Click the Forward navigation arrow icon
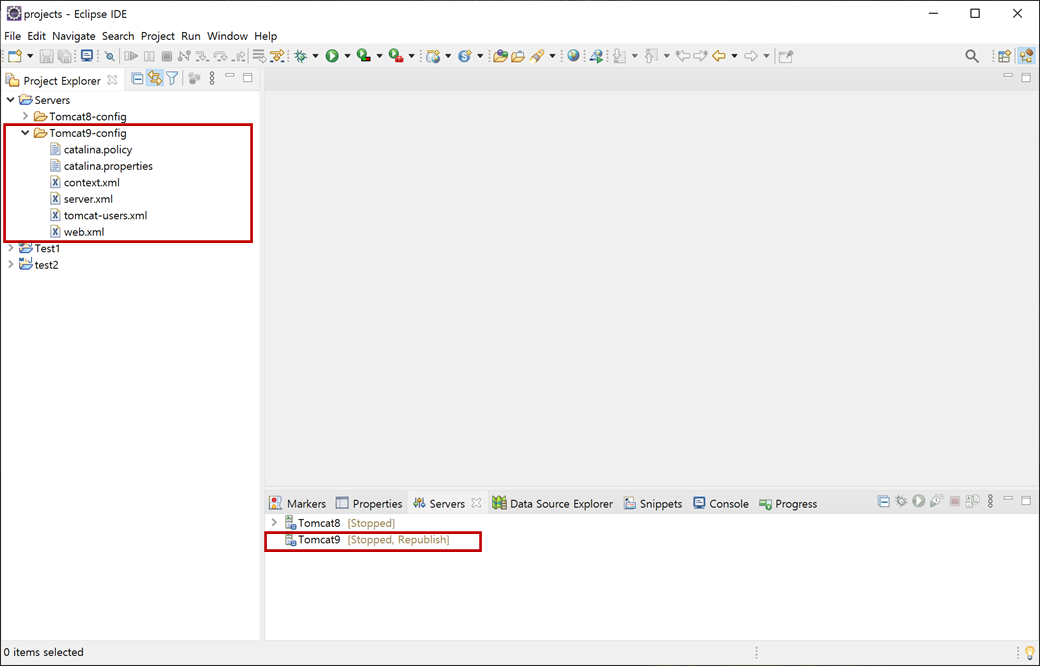Screen dimensions: 1040x666 tap(751, 56)
